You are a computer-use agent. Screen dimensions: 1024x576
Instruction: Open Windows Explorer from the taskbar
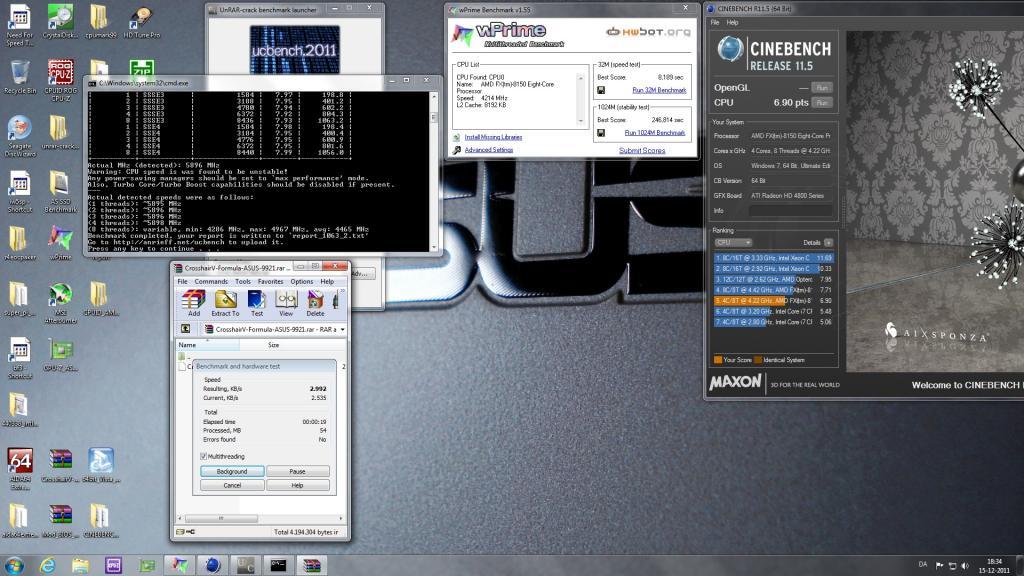pos(80,565)
